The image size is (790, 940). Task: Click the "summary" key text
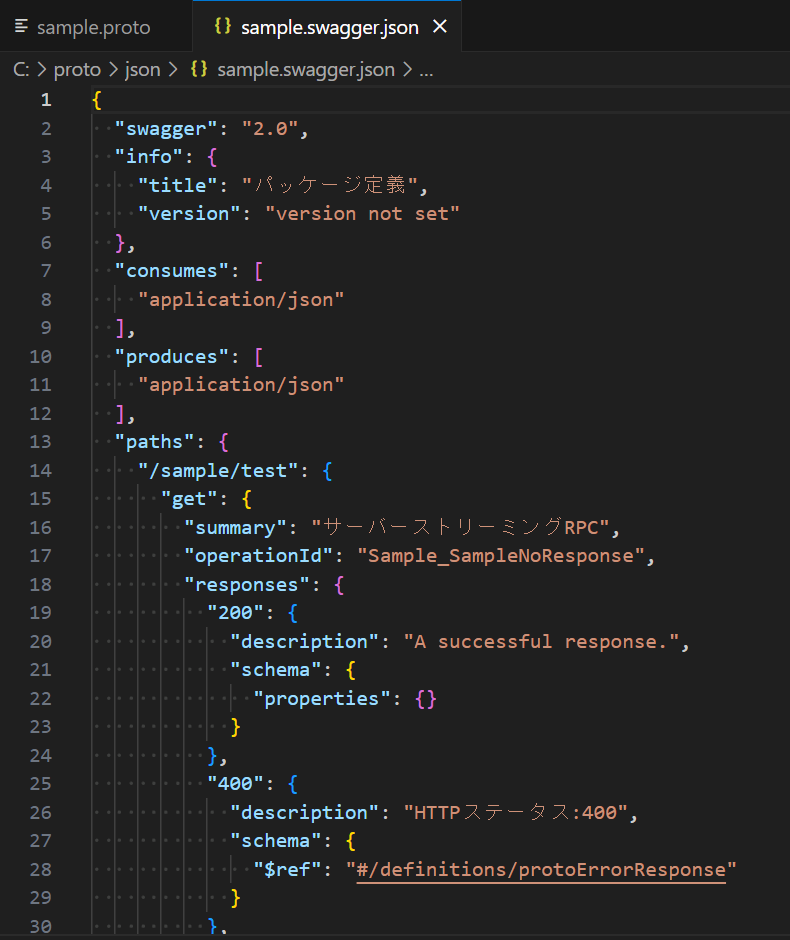pos(235,528)
